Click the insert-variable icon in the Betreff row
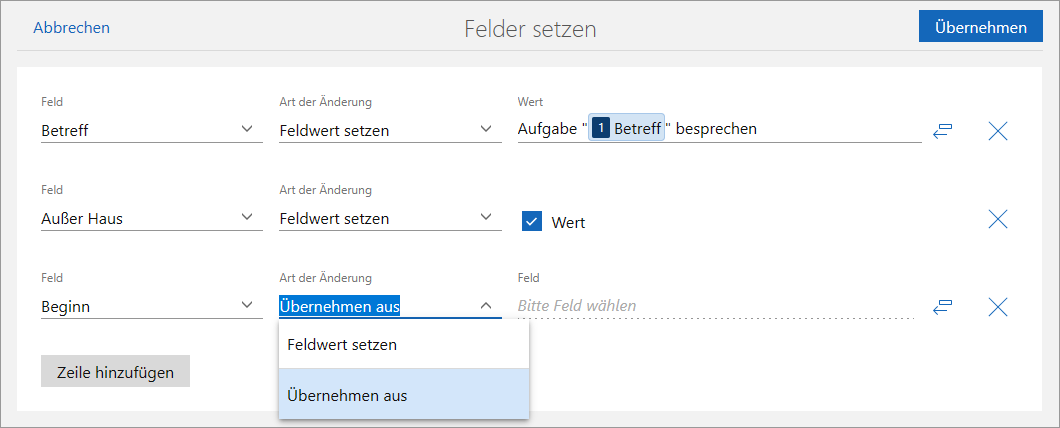The image size is (1060, 428). point(942,130)
